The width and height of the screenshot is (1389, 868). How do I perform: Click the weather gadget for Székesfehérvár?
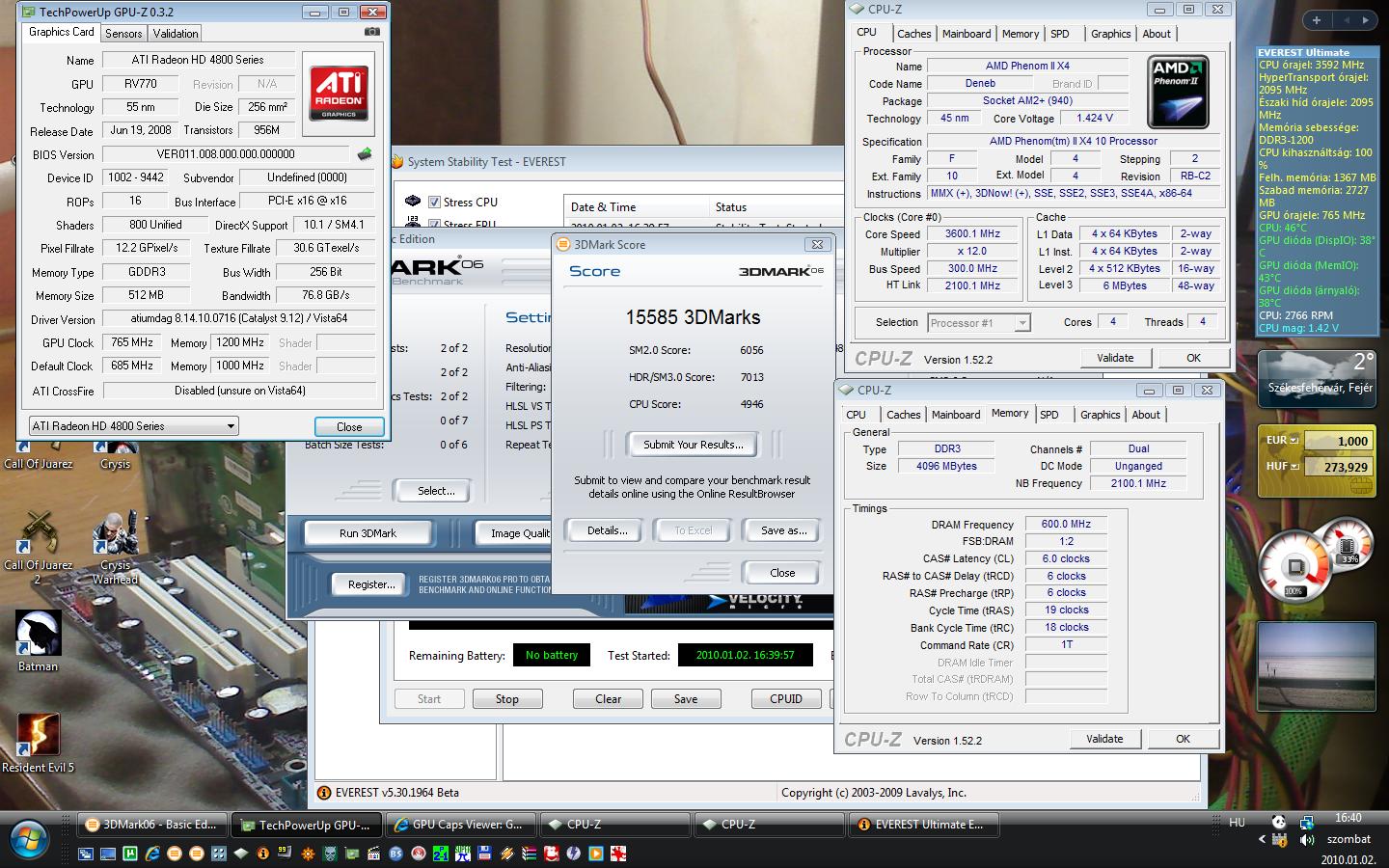(x=1318, y=379)
